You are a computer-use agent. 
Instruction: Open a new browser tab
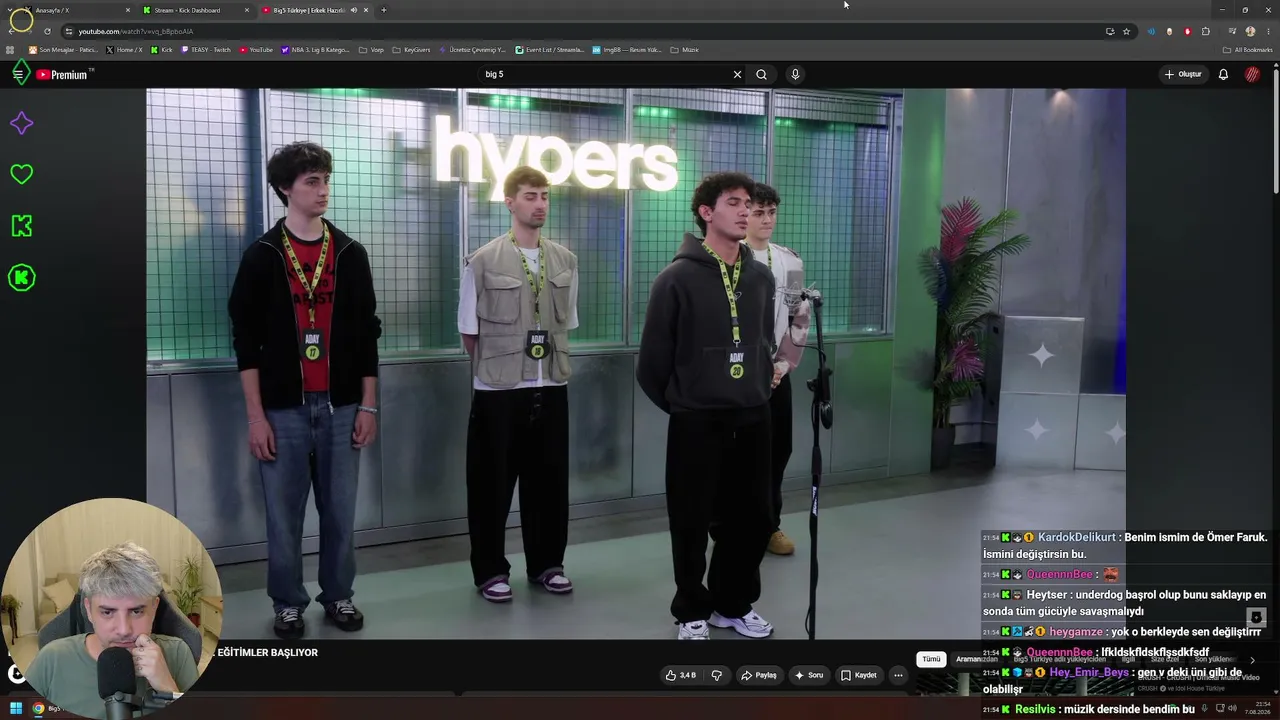(x=383, y=10)
